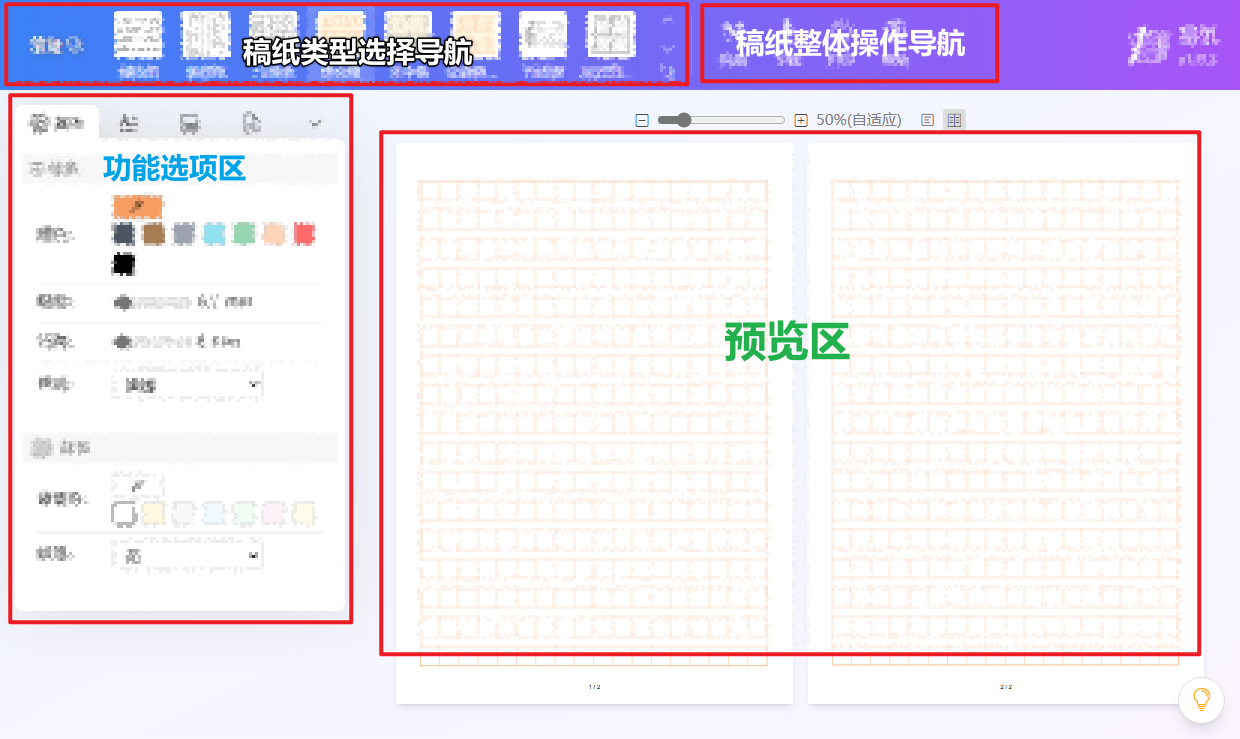Pick the light blue line color swatch
1240x739 pixels.
tap(214, 234)
